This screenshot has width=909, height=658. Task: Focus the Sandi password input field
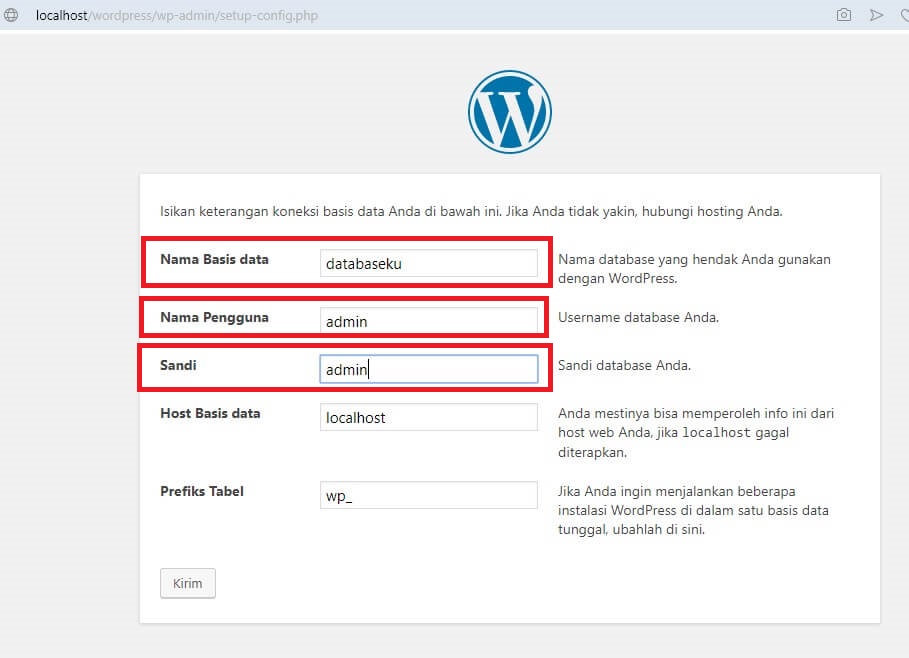pos(428,369)
